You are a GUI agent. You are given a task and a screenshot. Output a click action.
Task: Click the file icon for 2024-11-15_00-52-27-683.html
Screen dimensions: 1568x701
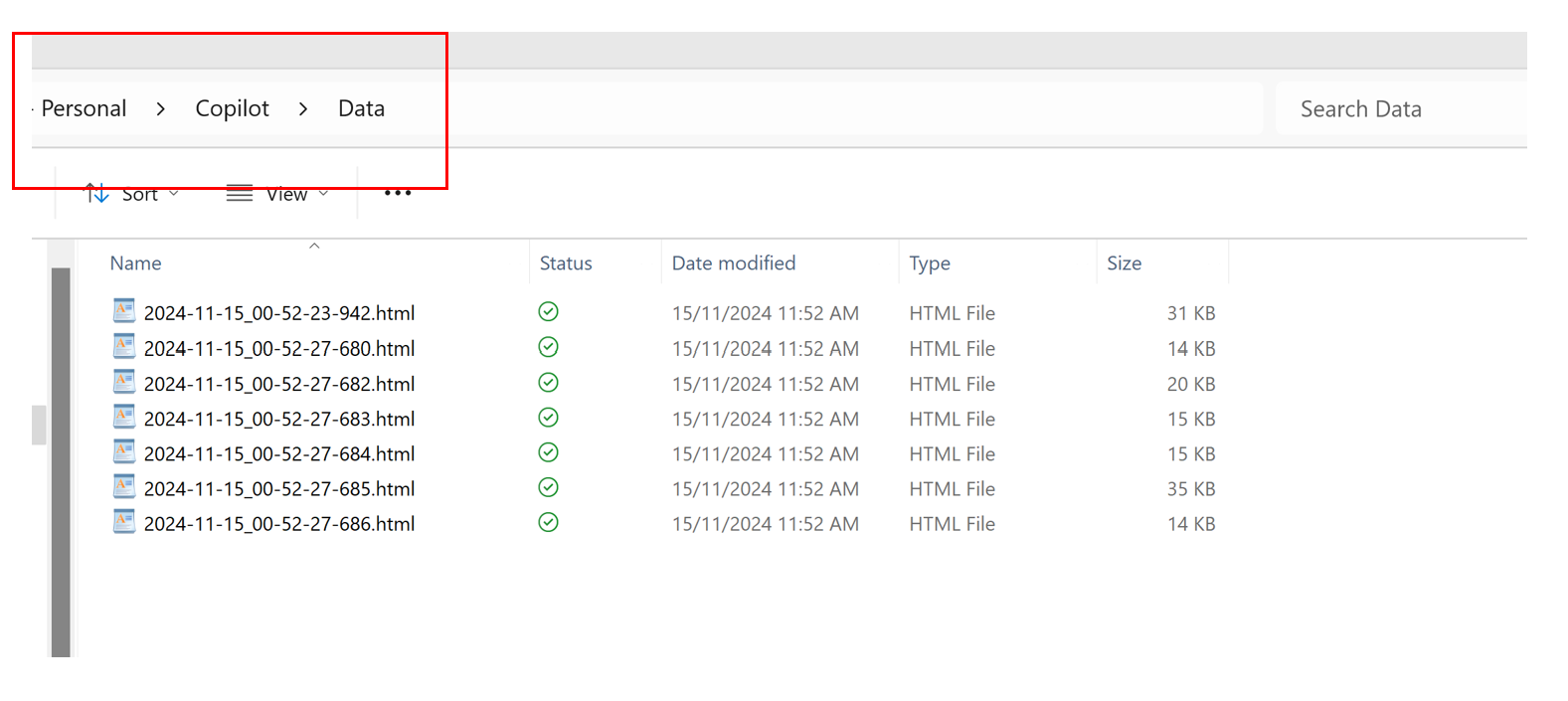pos(123,418)
